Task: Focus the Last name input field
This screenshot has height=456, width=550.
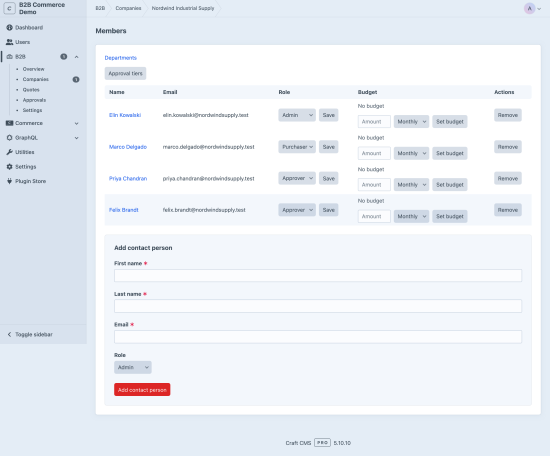Action: [318, 306]
